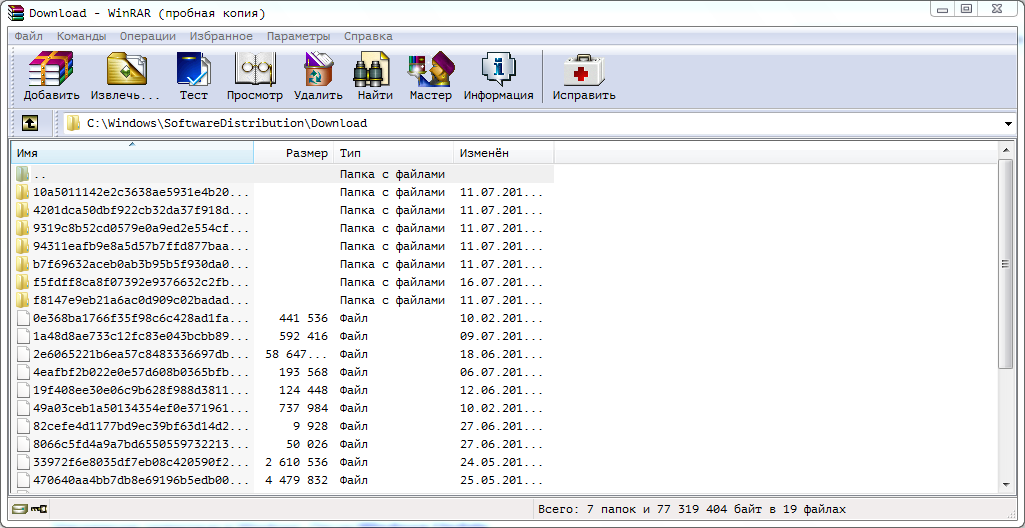Click status bar total 'Всего: 7 папок' text
Viewport: 1025px width, 528px height.
(586, 508)
